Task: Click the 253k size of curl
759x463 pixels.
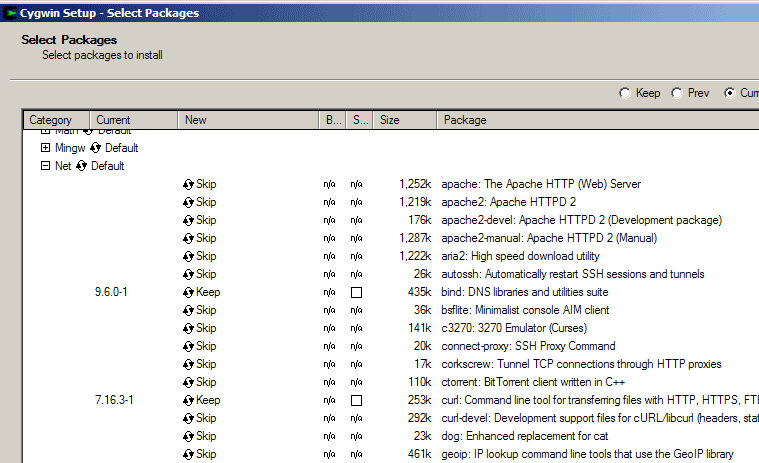Action: (419, 401)
